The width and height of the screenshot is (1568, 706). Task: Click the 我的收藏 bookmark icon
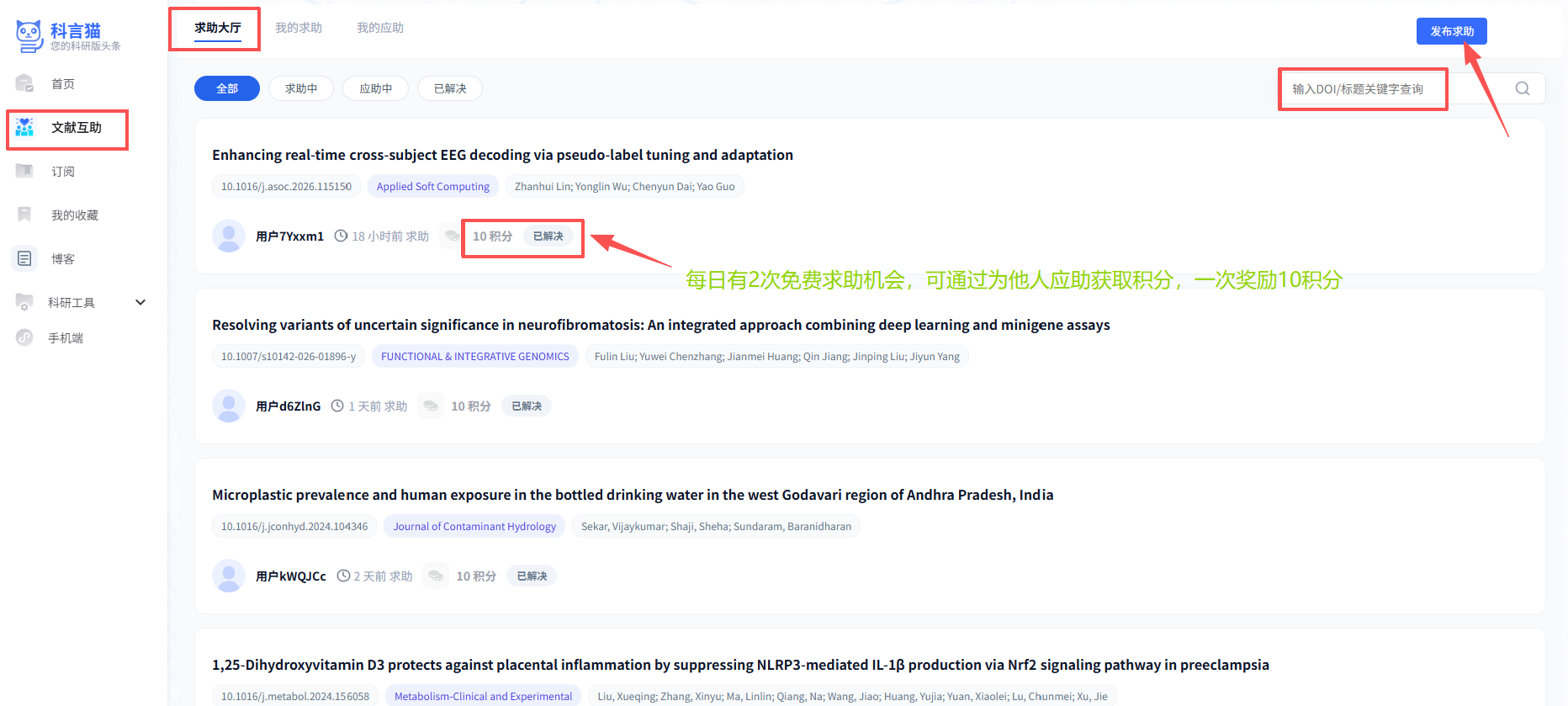[x=24, y=215]
